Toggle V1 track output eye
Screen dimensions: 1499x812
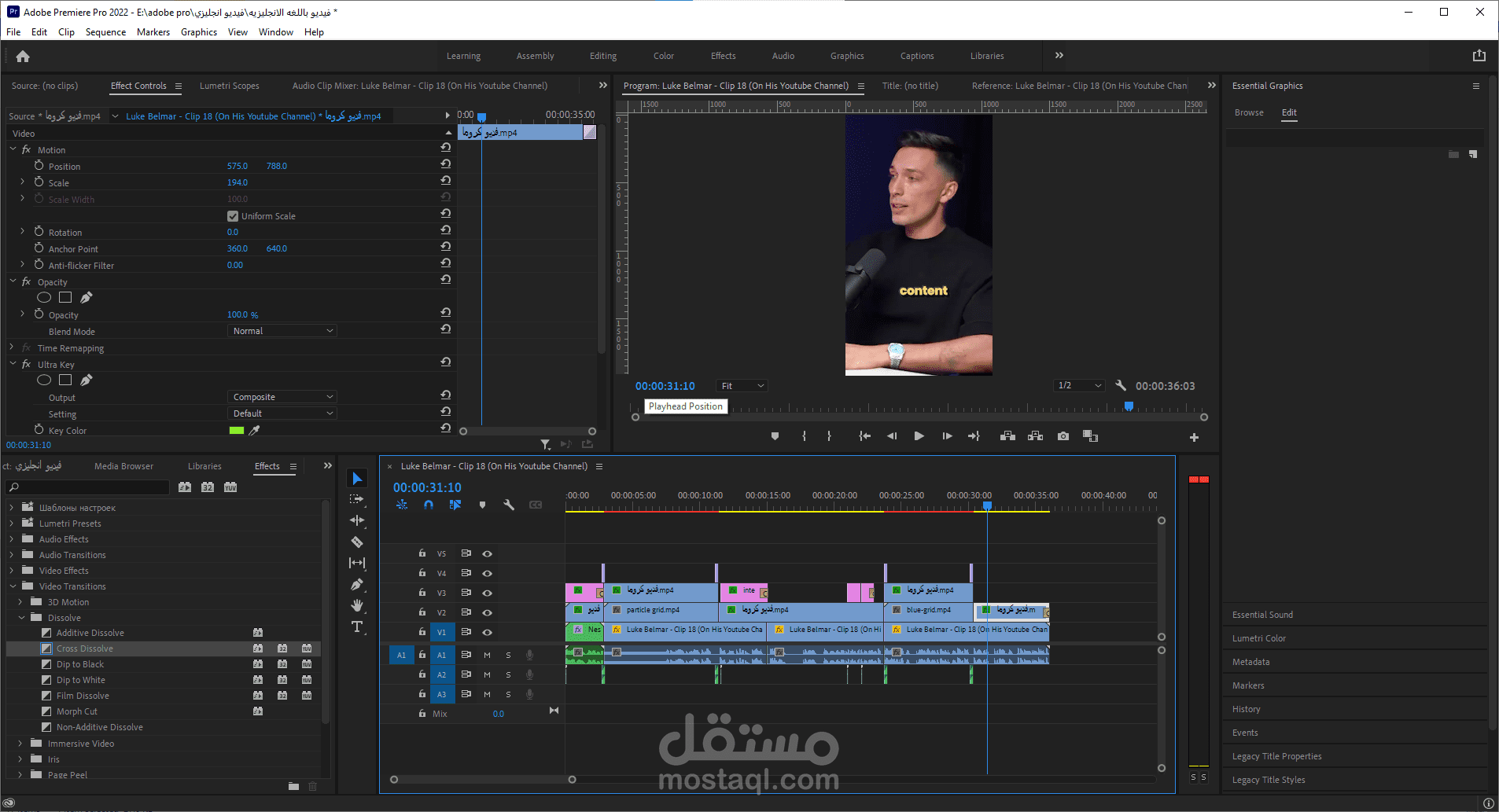click(487, 632)
